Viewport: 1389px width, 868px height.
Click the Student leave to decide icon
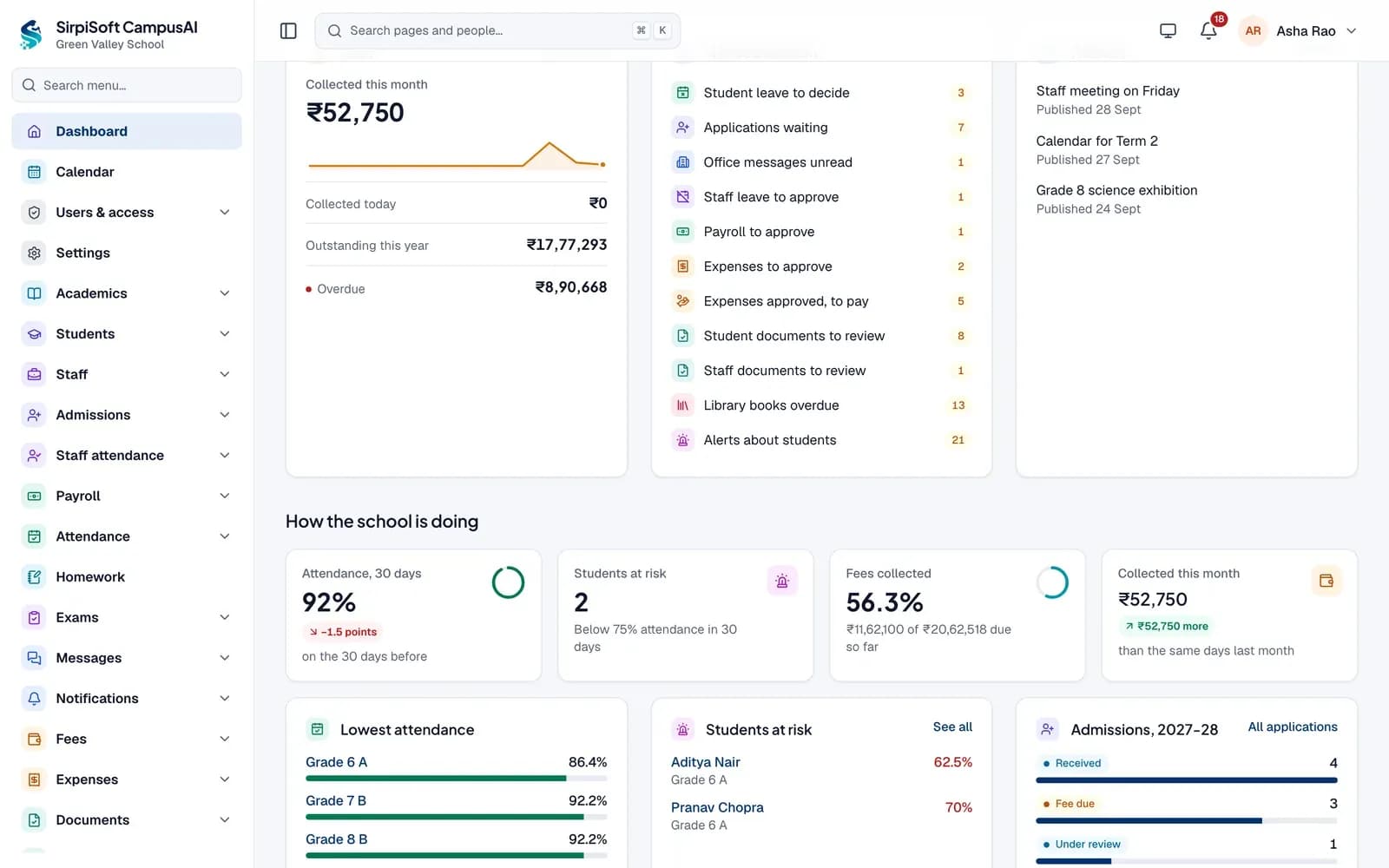click(683, 93)
